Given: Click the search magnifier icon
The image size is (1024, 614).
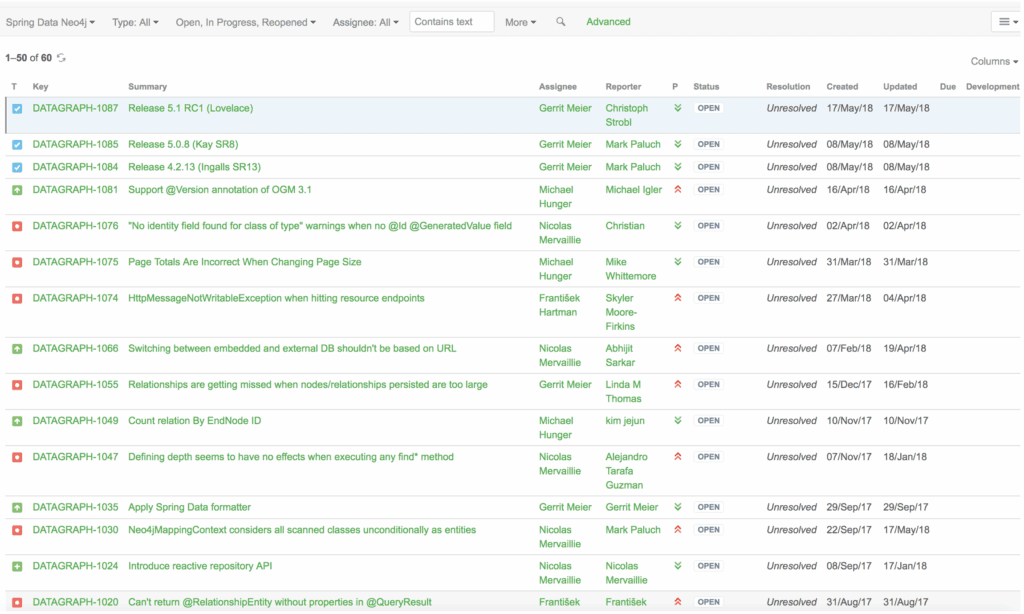Looking at the screenshot, I should 560,22.
